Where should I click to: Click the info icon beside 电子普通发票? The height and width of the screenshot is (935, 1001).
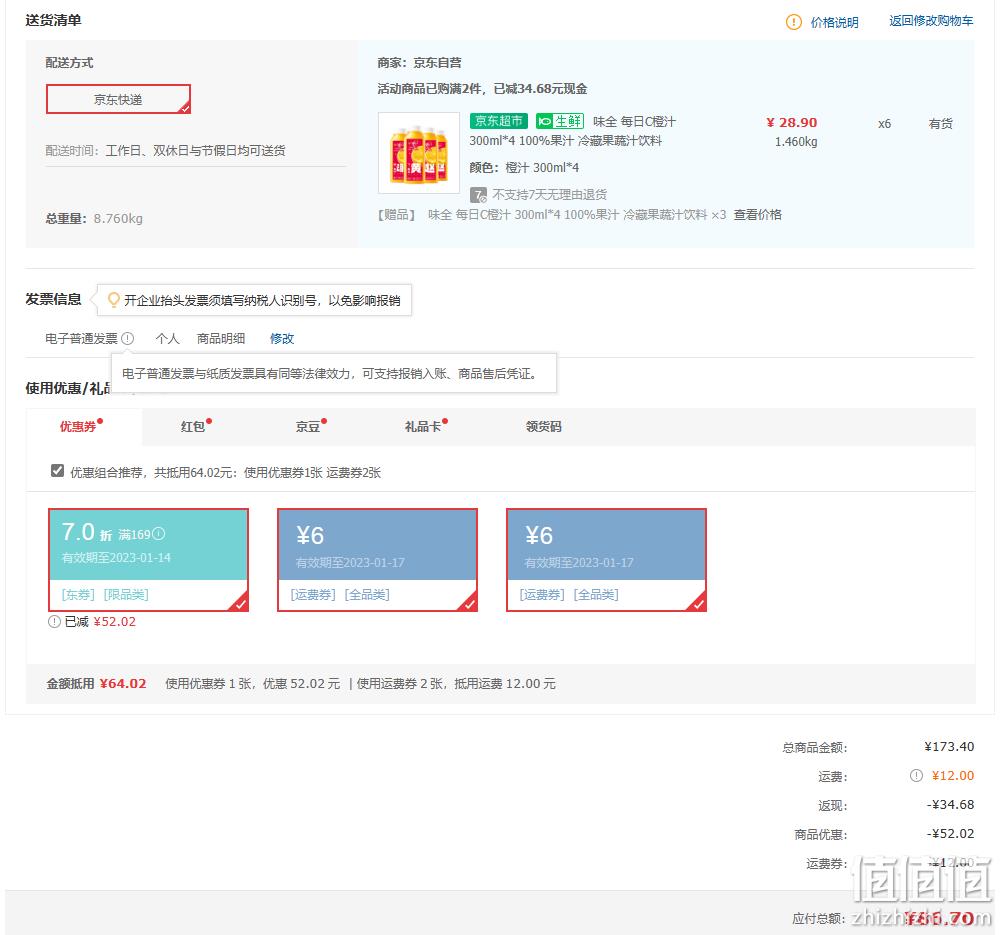point(128,338)
